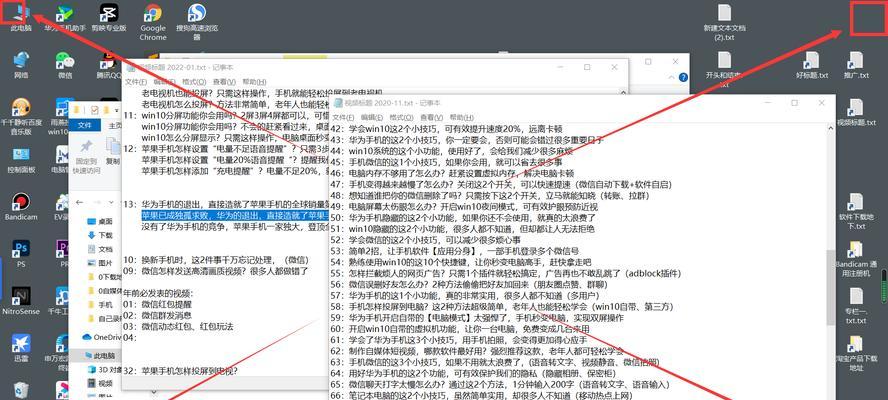Click the Notepad scrollbar up arrow
This screenshot has width=888, height=400.
click(831, 127)
